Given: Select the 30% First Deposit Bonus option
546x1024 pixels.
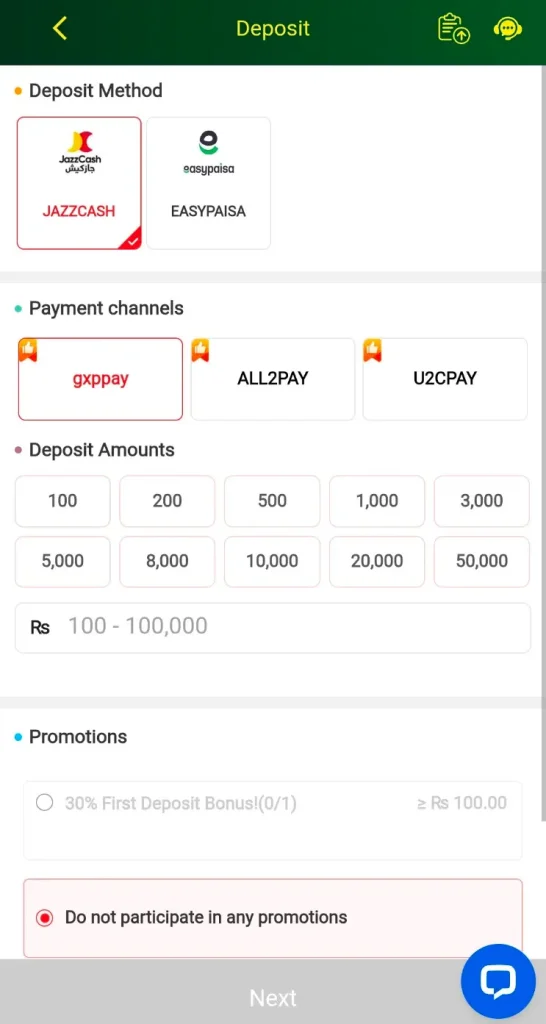Looking at the screenshot, I should (273, 821).
